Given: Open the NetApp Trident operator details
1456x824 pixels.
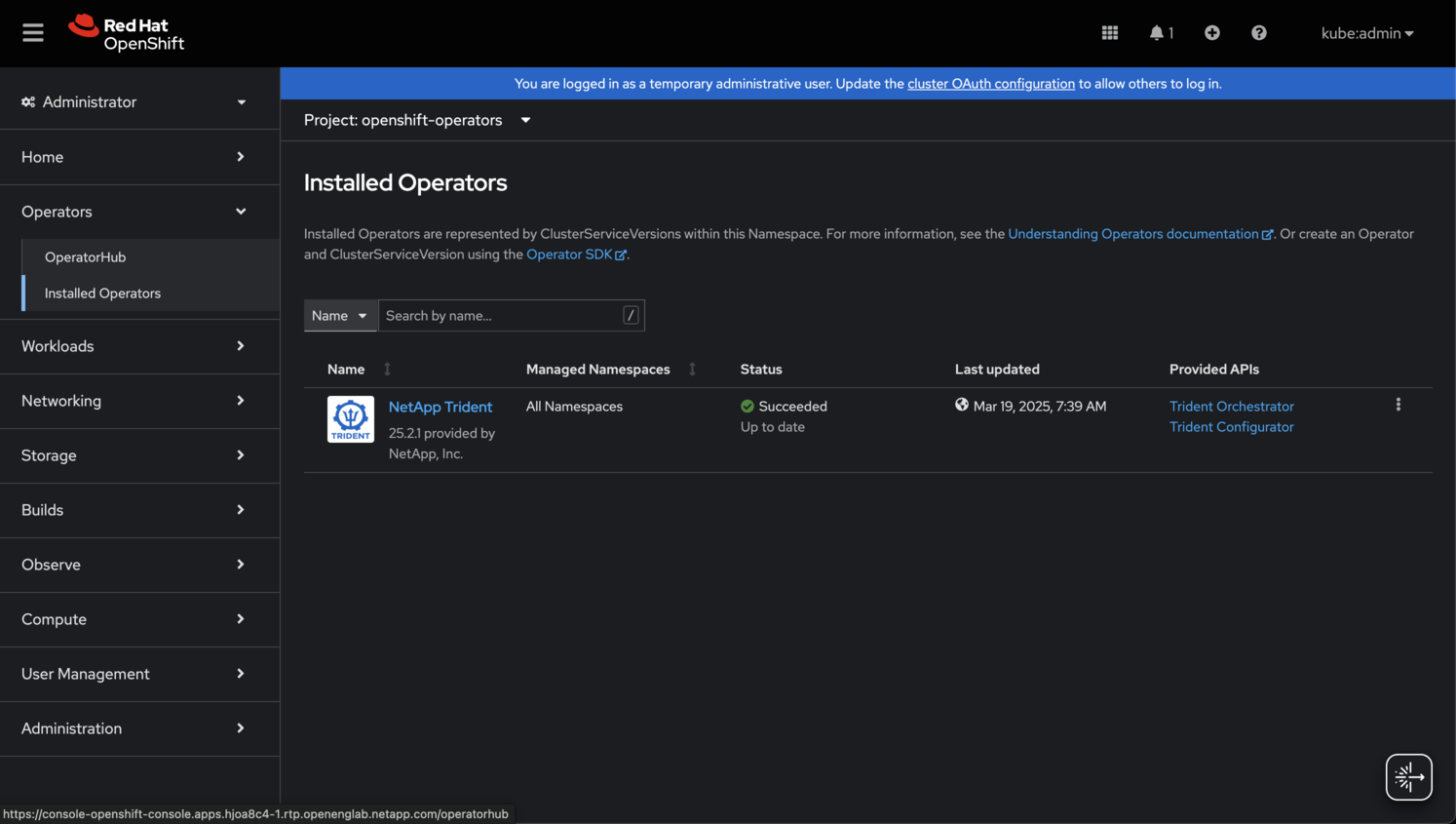Looking at the screenshot, I should [441, 407].
